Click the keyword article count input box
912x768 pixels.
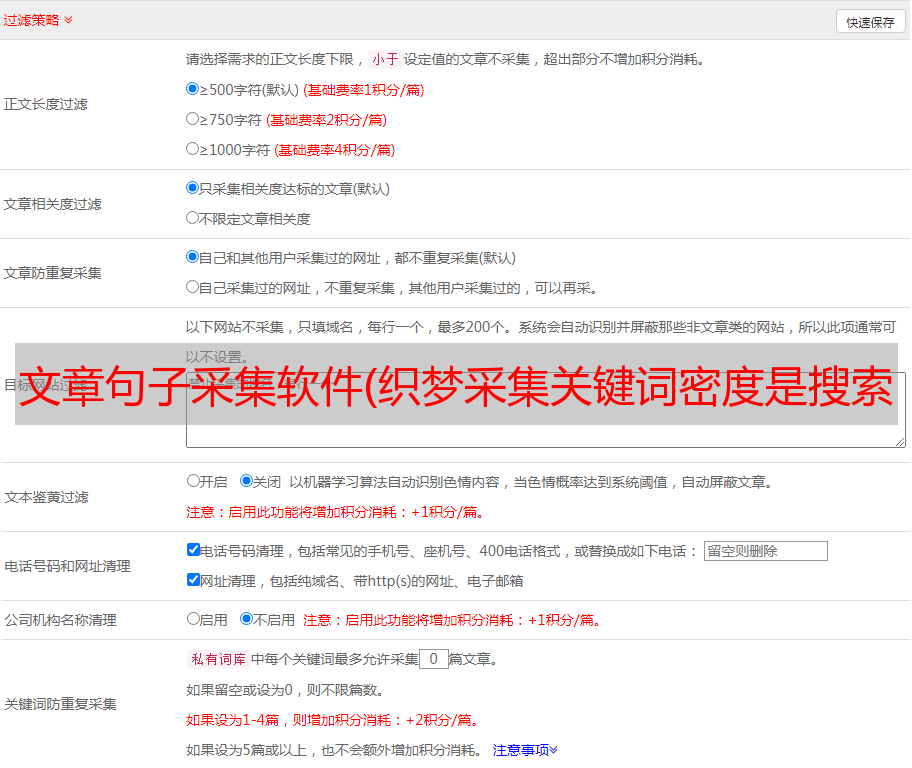click(x=433, y=659)
